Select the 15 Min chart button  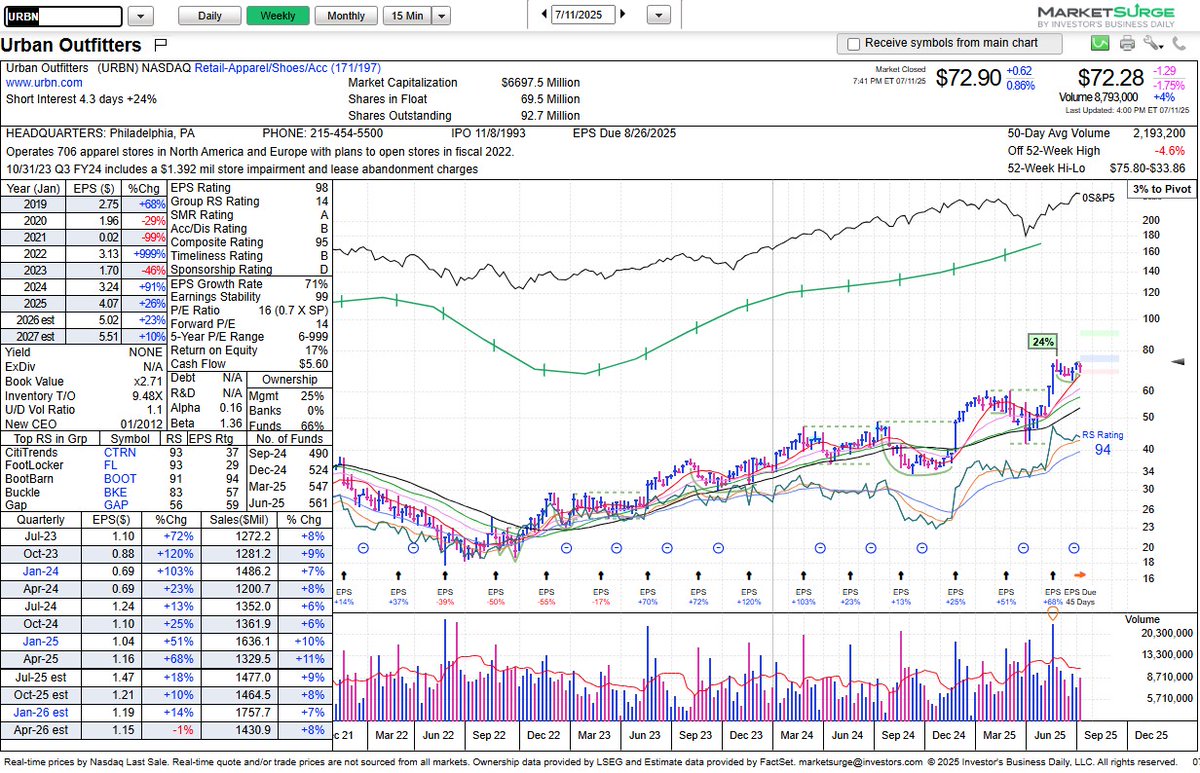coord(407,16)
